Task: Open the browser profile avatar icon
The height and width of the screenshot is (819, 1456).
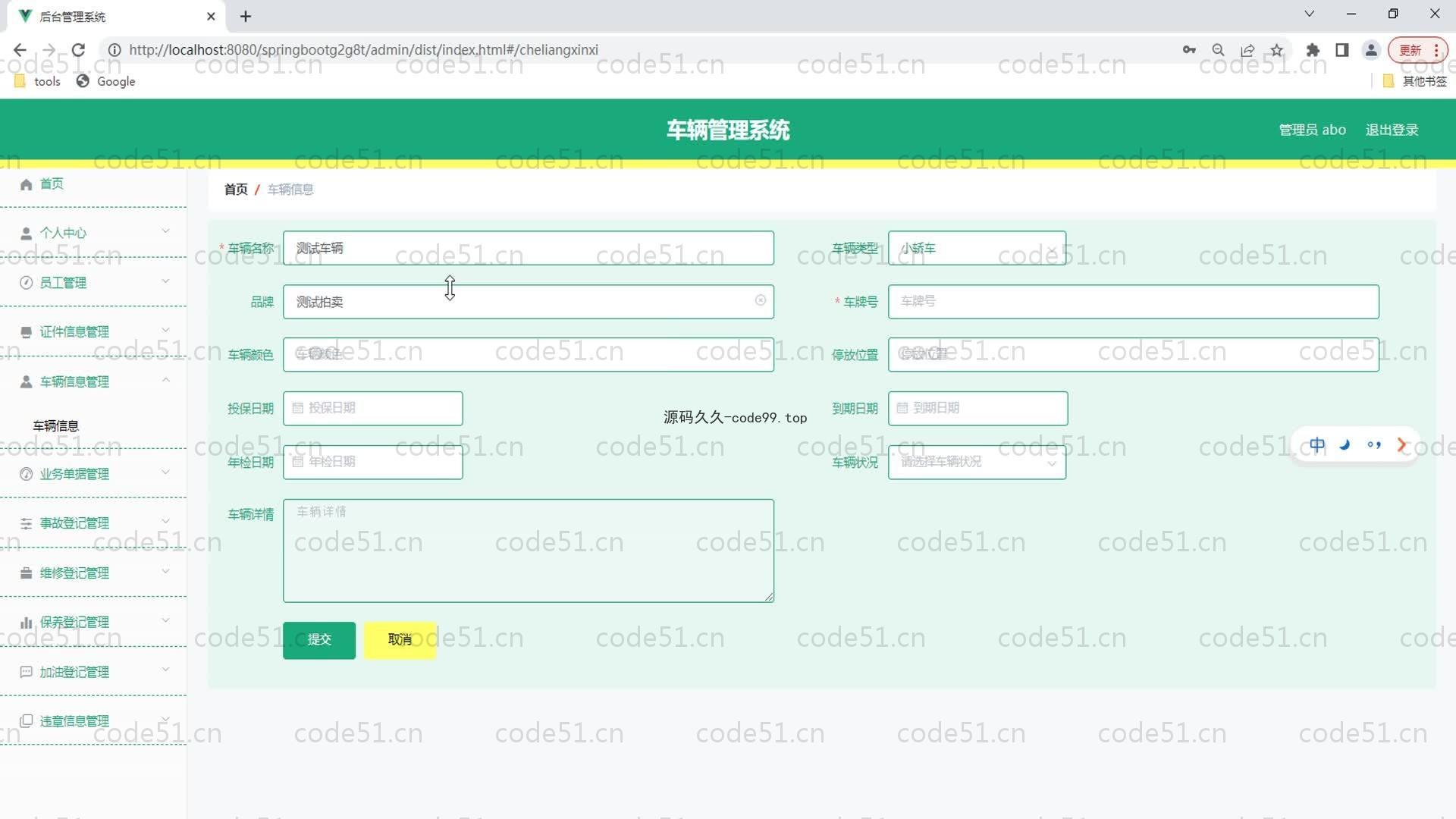Action: (1371, 50)
